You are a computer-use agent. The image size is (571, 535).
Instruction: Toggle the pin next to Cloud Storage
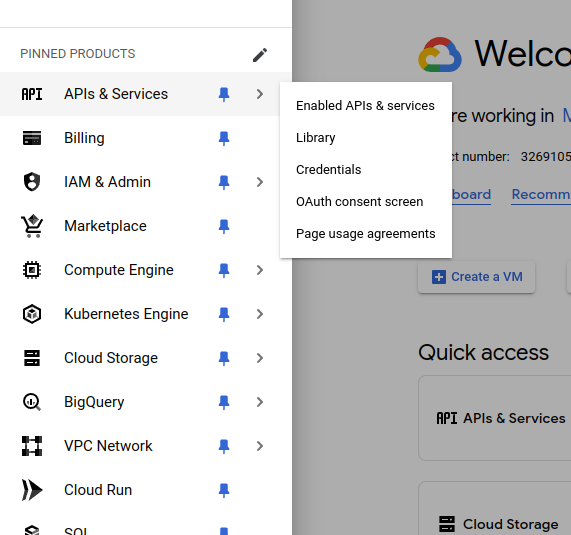click(224, 358)
